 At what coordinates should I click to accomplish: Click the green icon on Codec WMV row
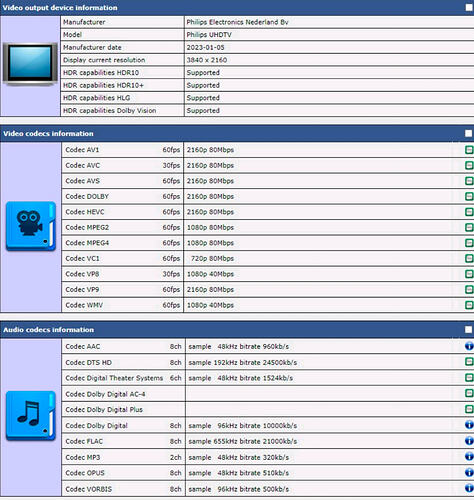pyautogui.click(x=469, y=305)
